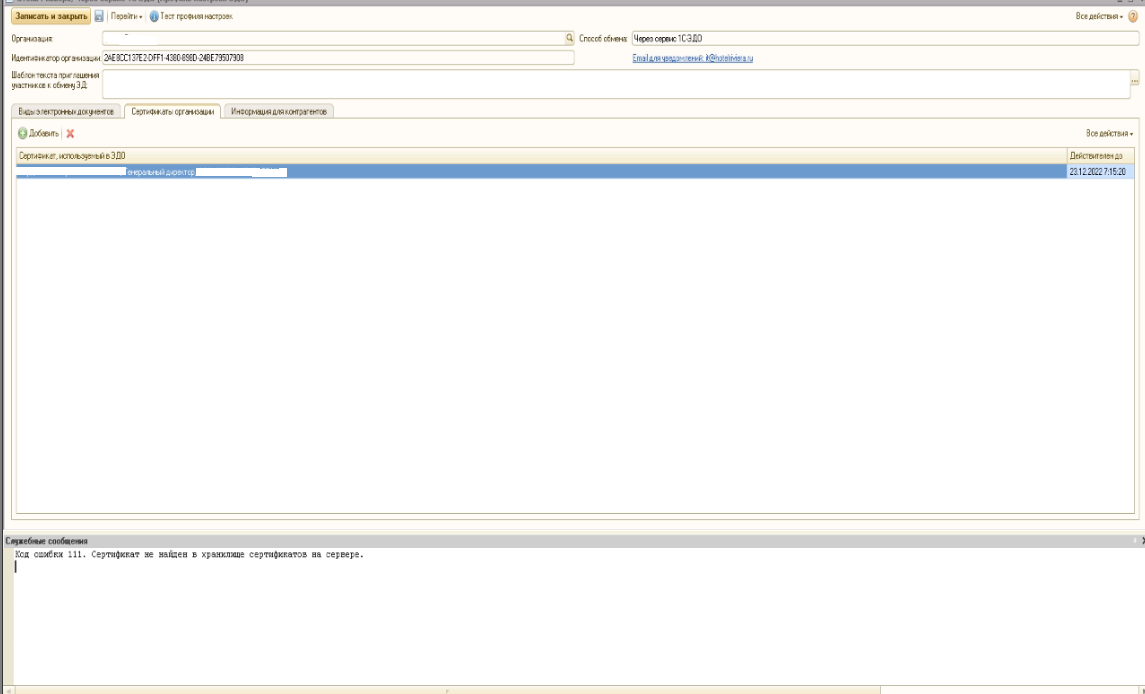Close the Служебные сообщения panel

[1141, 541]
